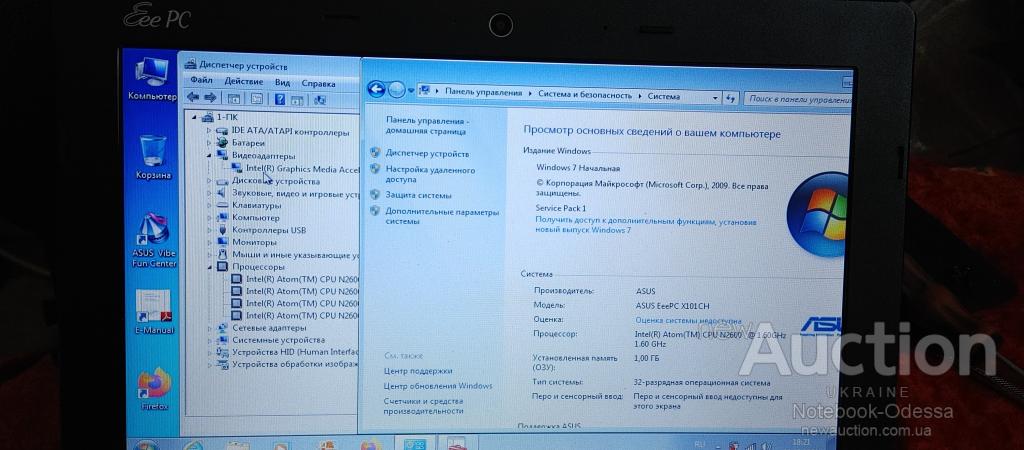The height and width of the screenshot is (450, 1024).
Task: Expand IDE ATA/ATAPI контроллеры node
Action: click(x=209, y=131)
